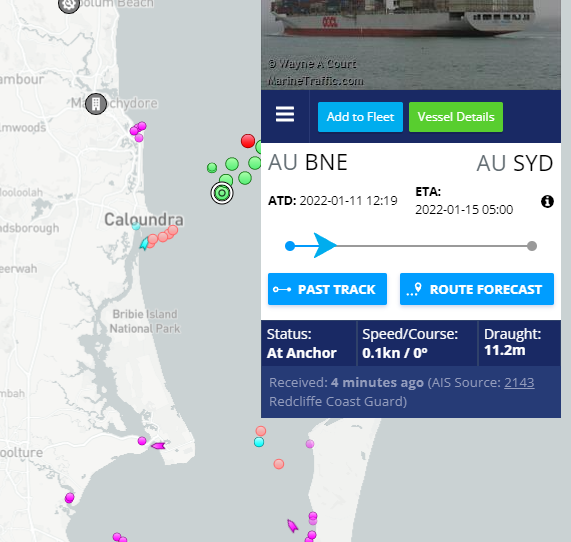Click the OOCL vessel photo
The image size is (571, 542).
pos(411,44)
